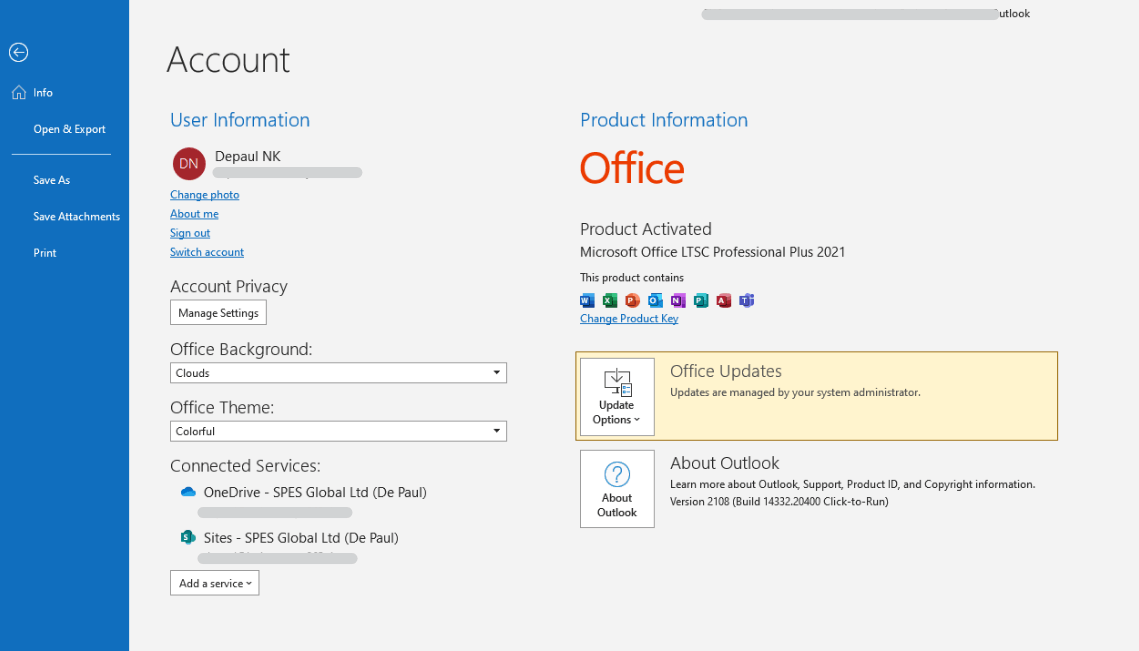
Task: Click the Product Activated text
Action: [646, 229]
